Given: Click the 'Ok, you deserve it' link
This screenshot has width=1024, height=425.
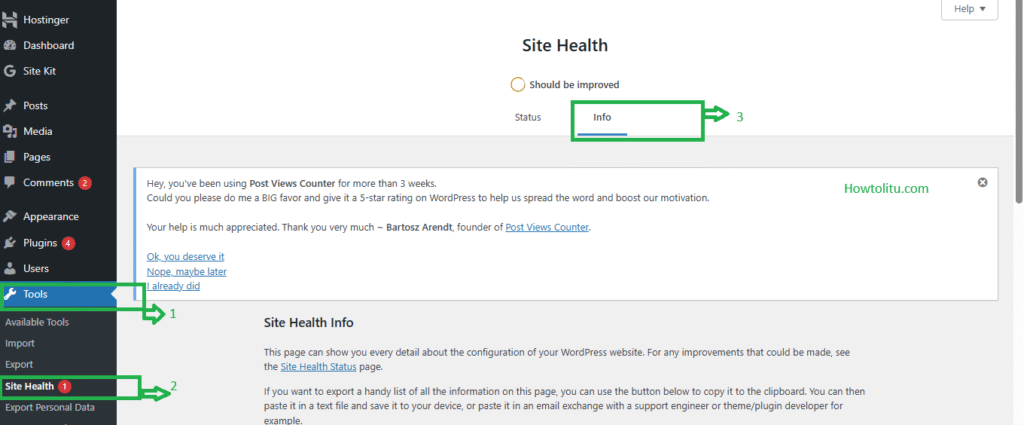Looking at the screenshot, I should (185, 256).
